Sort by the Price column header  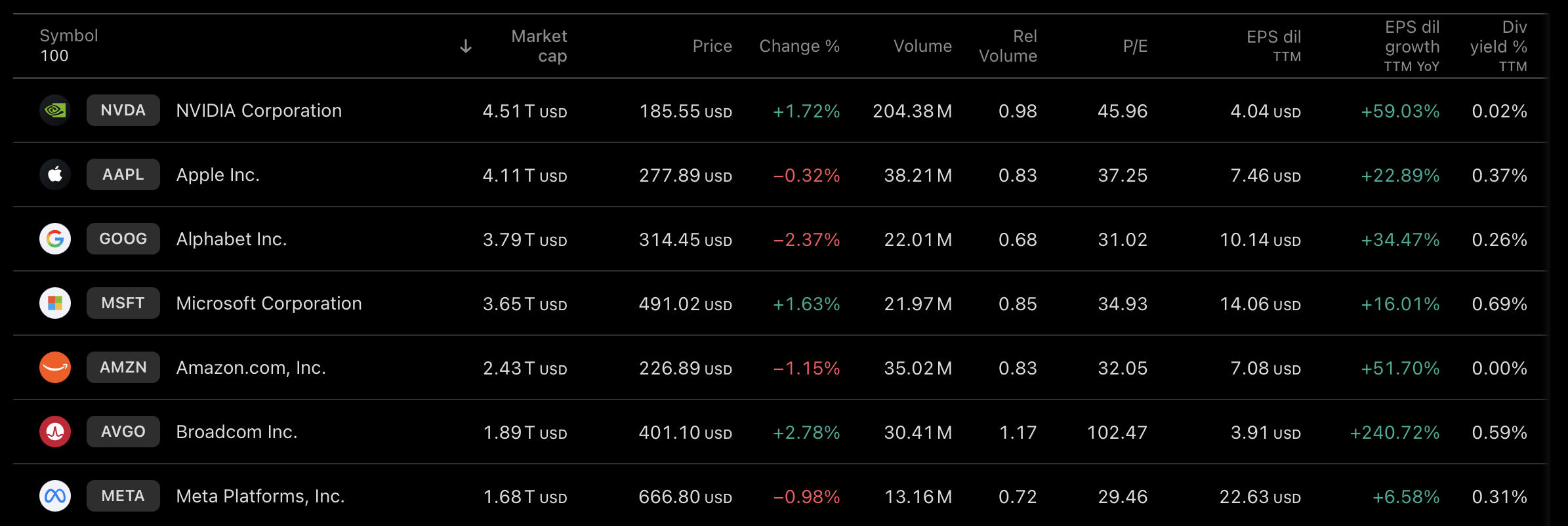tap(712, 47)
